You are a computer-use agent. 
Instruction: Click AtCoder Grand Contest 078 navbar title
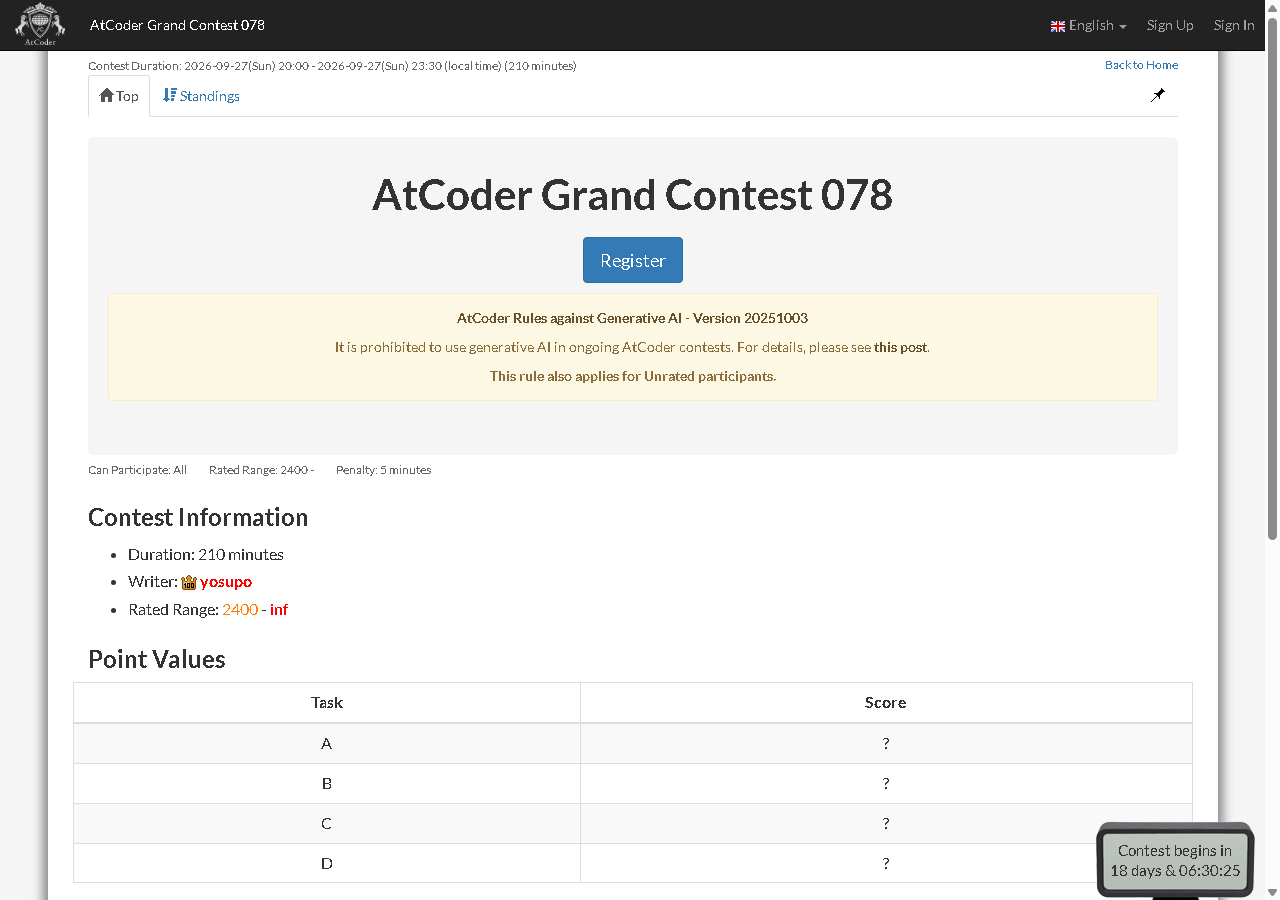coord(177,25)
